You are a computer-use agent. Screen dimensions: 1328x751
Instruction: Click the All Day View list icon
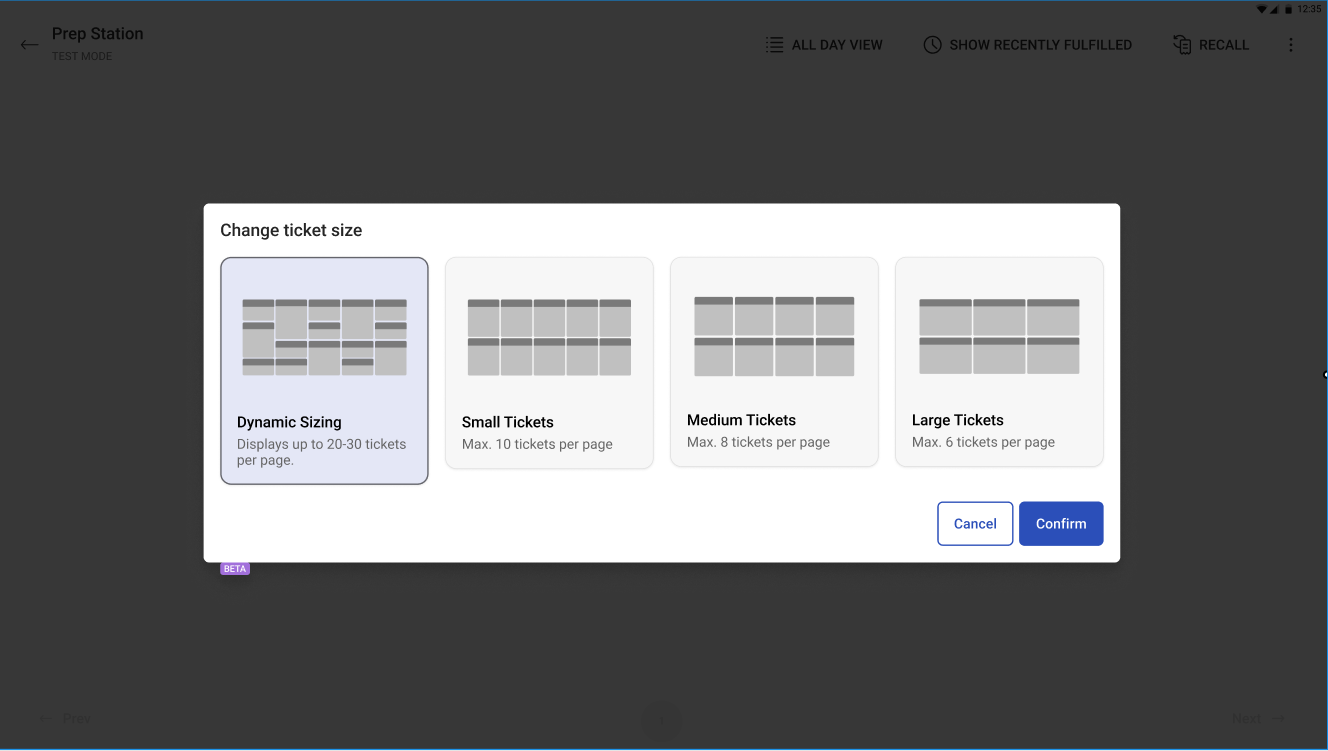coord(773,44)
